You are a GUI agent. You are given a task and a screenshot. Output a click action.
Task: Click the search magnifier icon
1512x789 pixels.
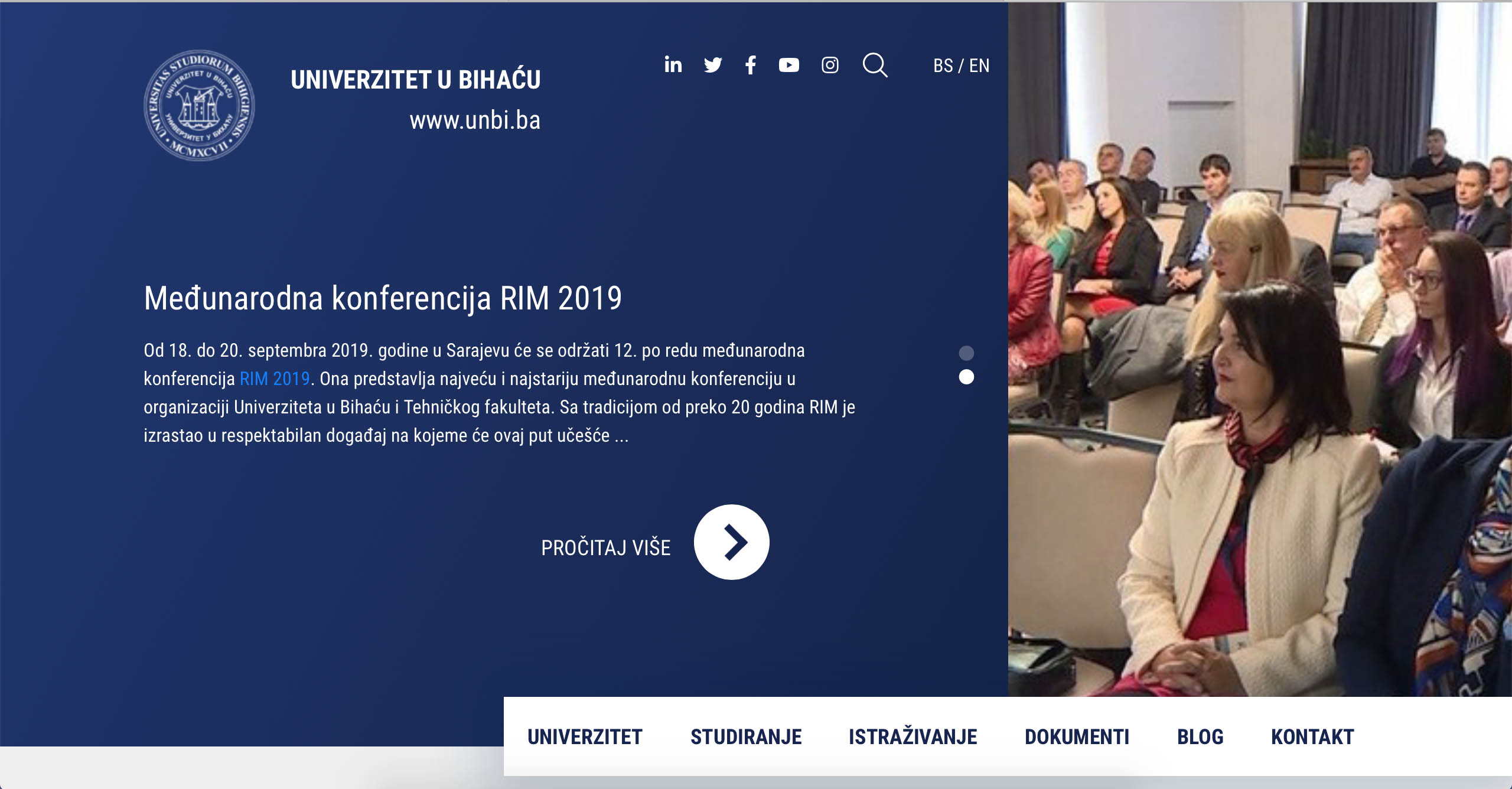(x=875, y=65)
